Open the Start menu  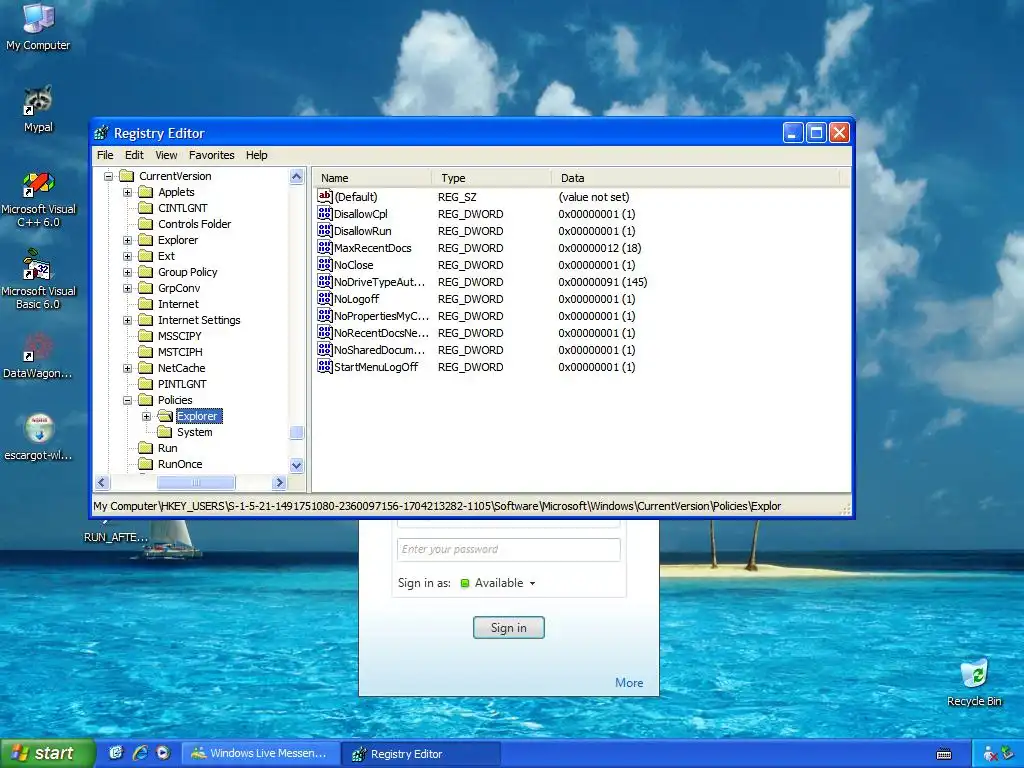click(47, 754)
